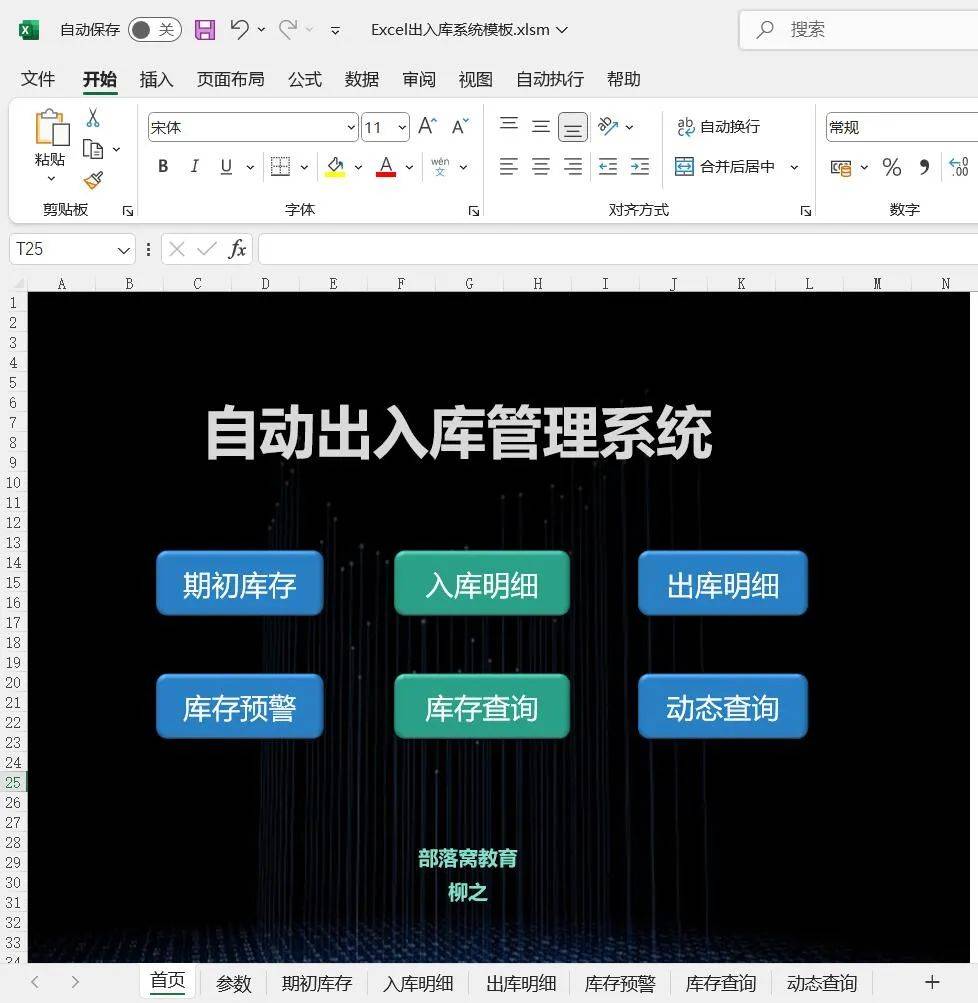The image size is (978, 1003).
Task: Click the insert function fx icon
Action: click(237, 249)
